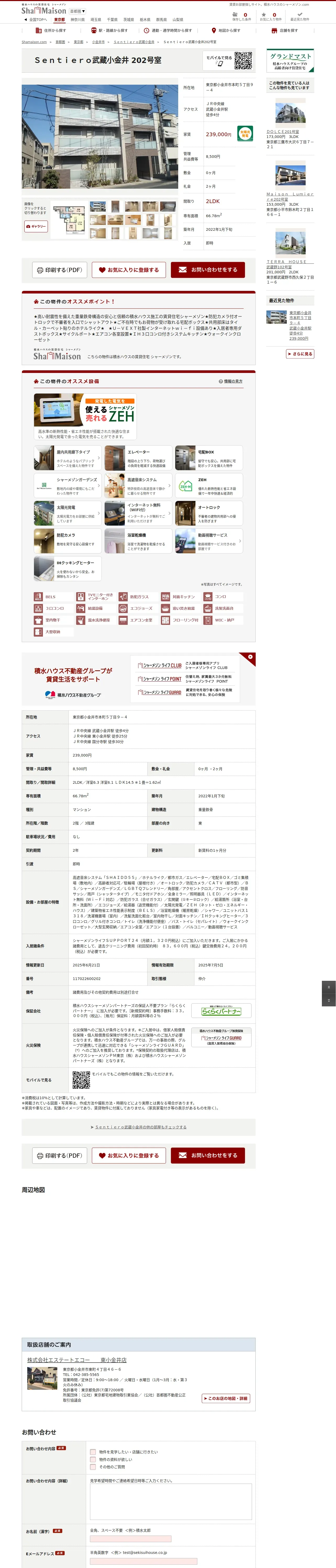Screen dimensions: 336x1568
Task: Open 通勤・通学時間から探す search menu
Action: tap(167, 30)
